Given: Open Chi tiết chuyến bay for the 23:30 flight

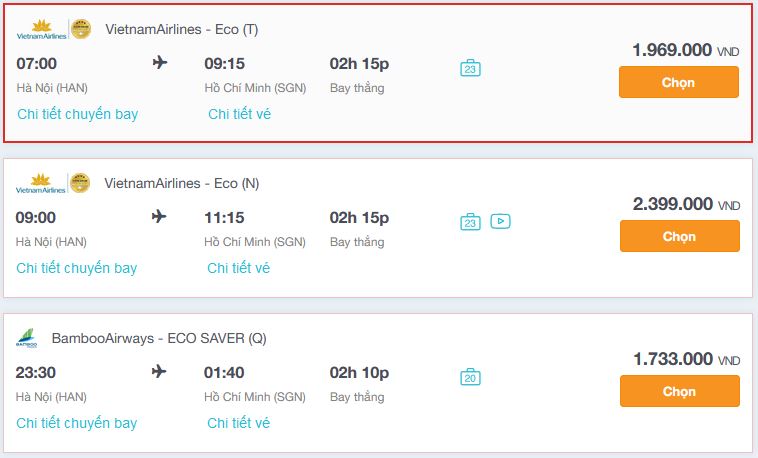Looking at the screenshot, I should [77, 423].
